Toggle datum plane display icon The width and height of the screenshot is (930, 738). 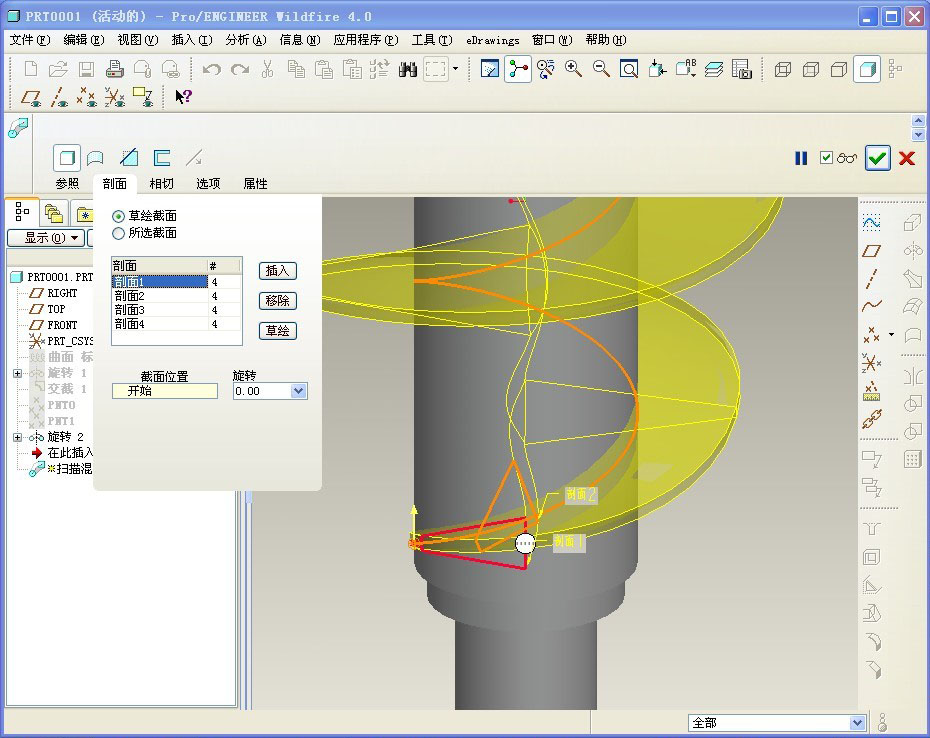[30, 97]
